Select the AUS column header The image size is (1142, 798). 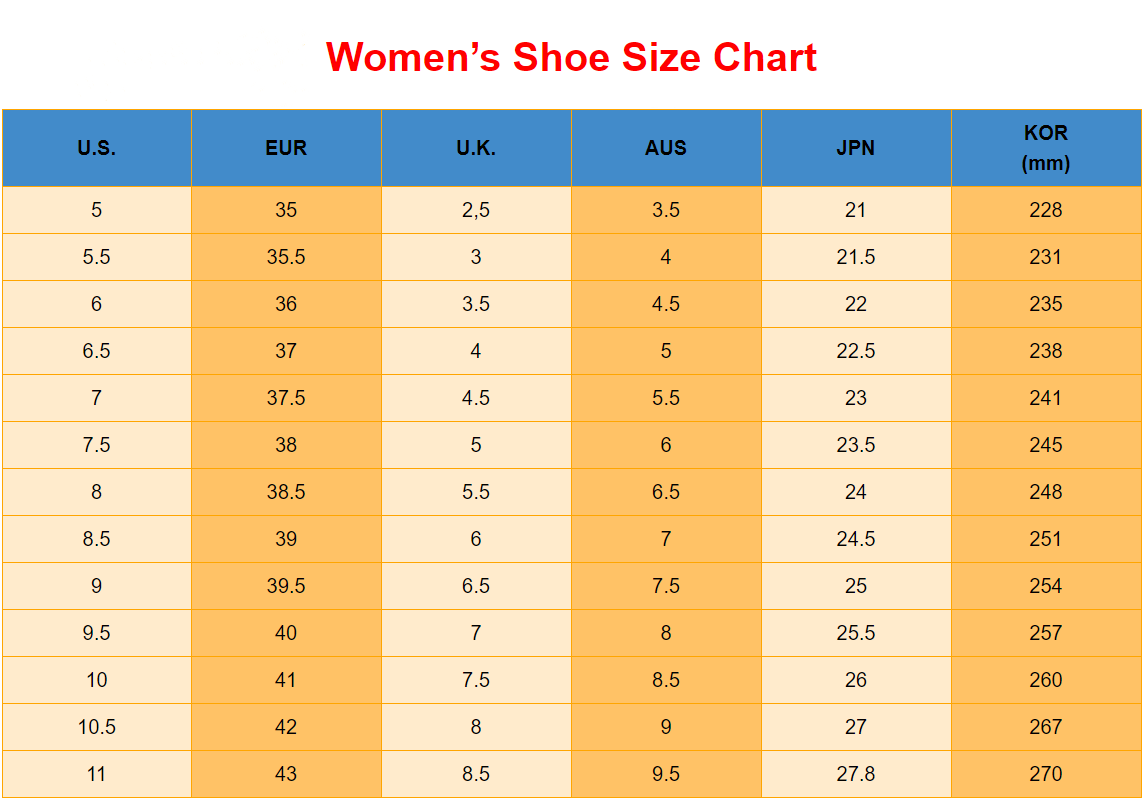(x=666, y=148)
